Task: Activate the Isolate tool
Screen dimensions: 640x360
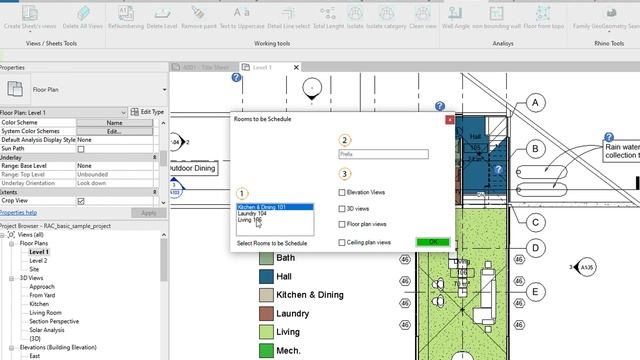Action: 355,18
